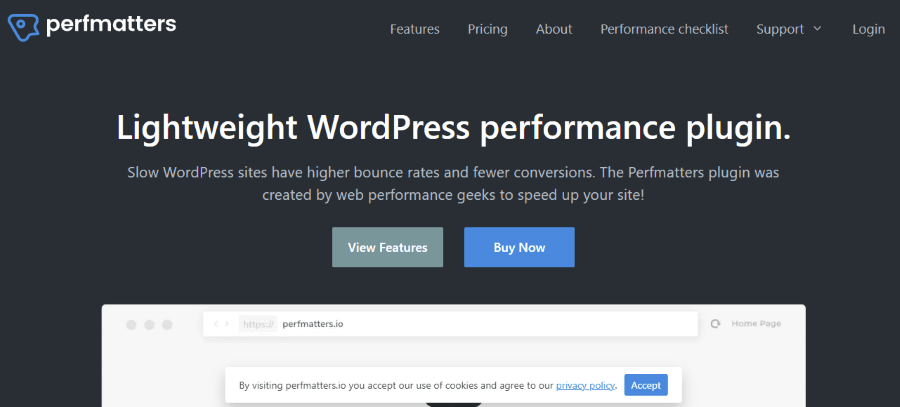The height and width of the screenshot is (407, 900).
Task: Click the perfmatters.io address field
Action: pyautogui.click(x=451, y=324)
